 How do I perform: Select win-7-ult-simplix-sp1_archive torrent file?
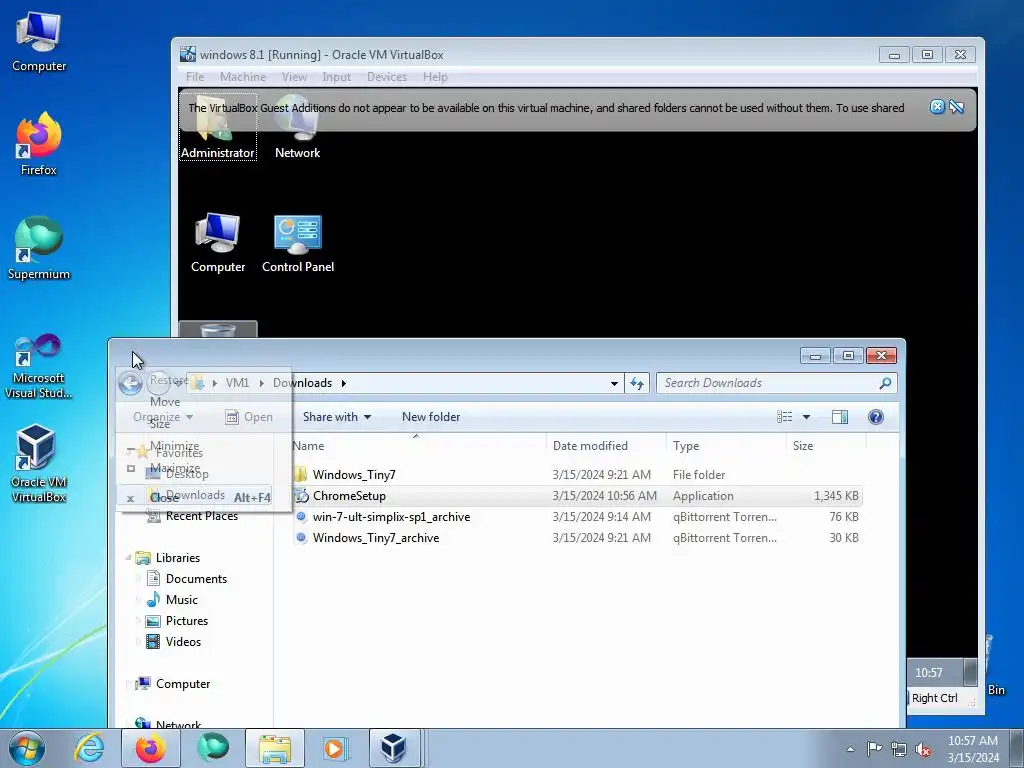391,517
